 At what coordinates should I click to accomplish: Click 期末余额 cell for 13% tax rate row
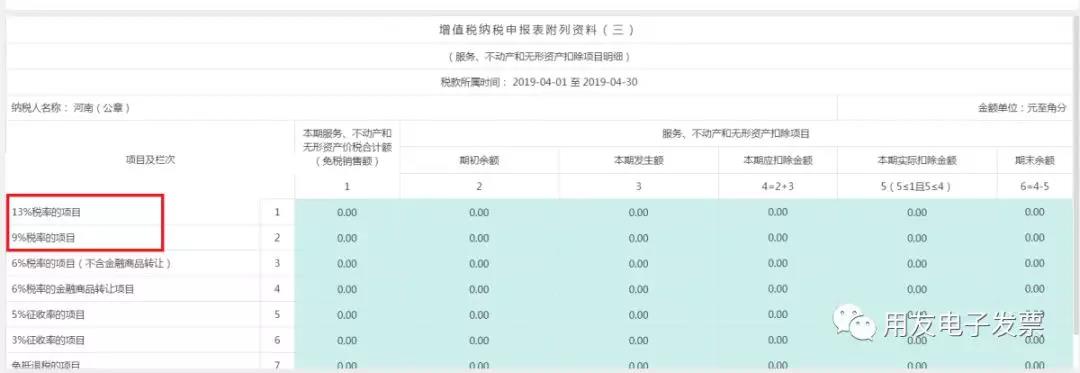pos(1035,213)
